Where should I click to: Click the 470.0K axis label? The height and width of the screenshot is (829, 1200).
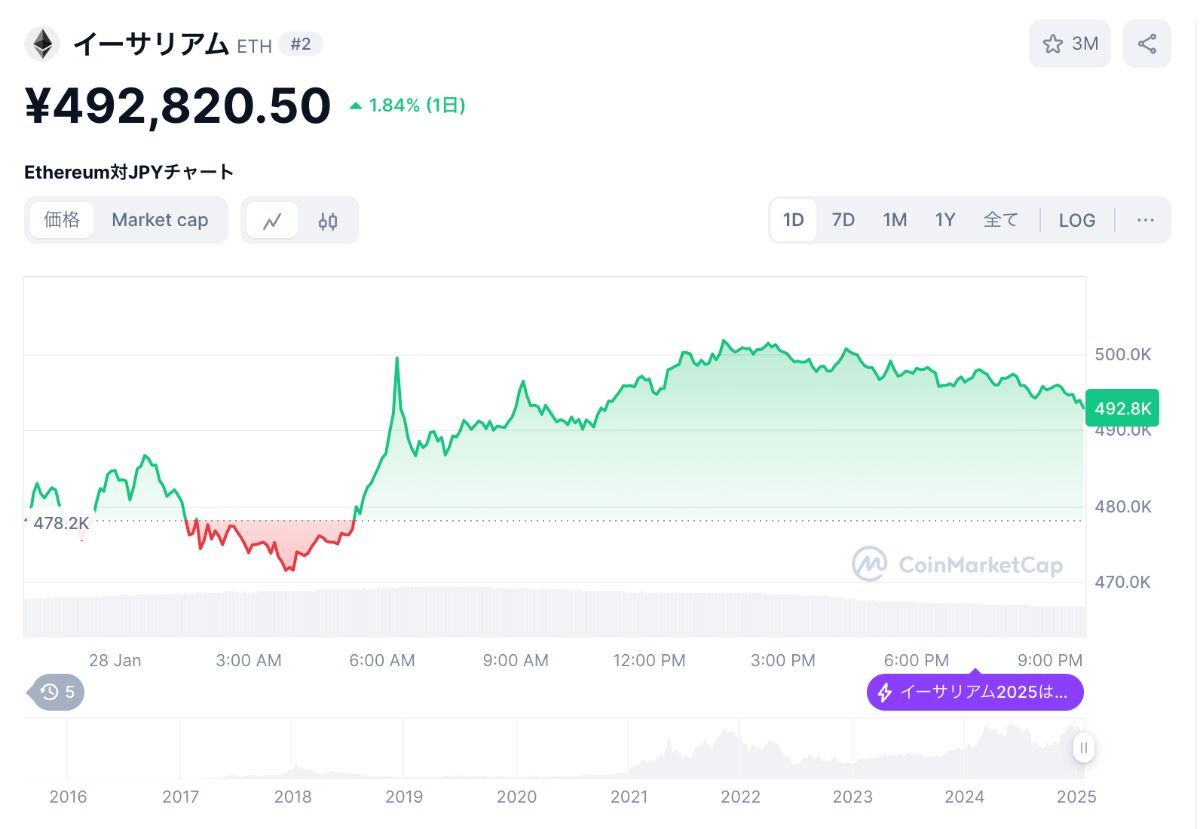pos(1123,582)
